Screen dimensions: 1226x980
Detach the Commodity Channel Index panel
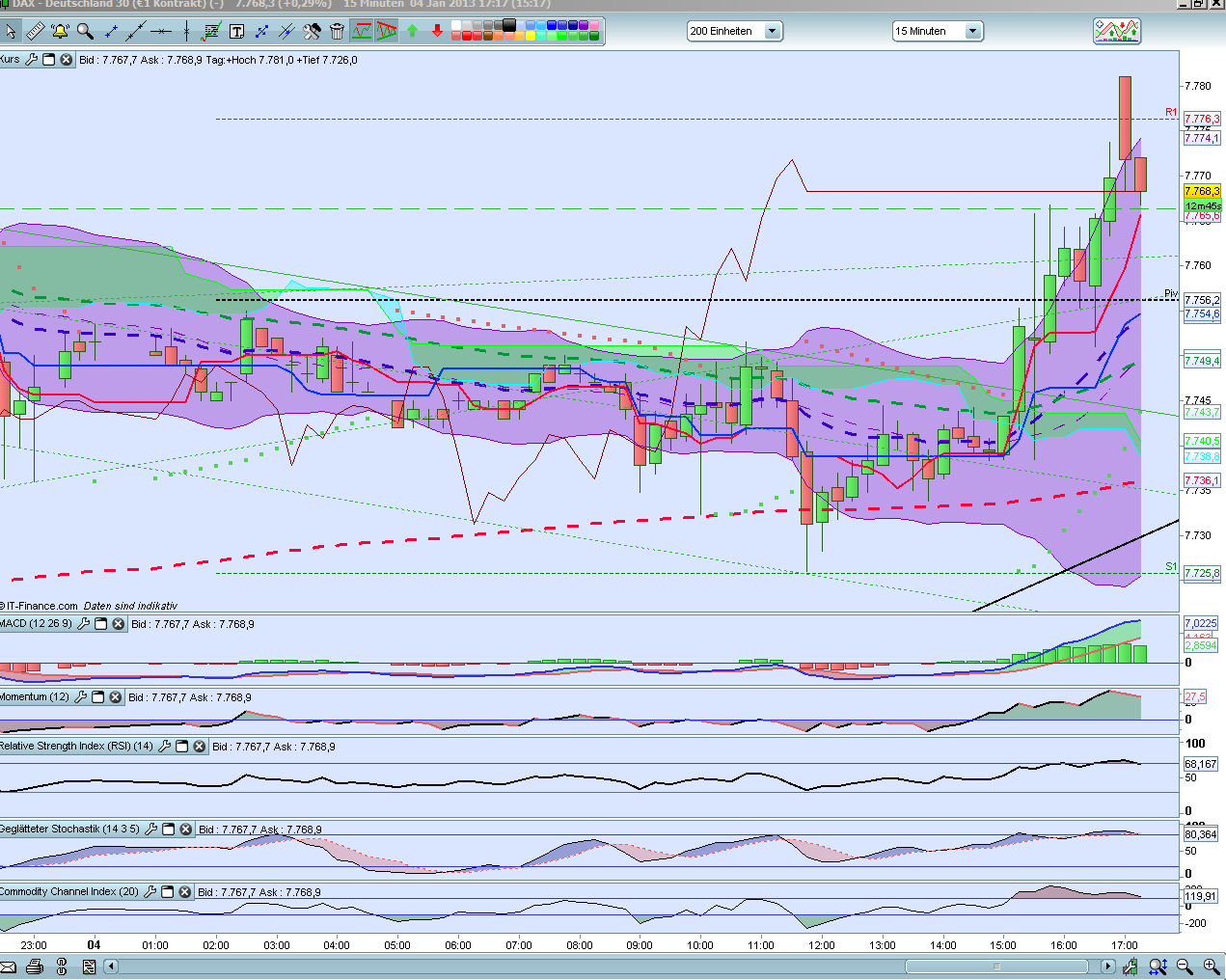pos(167,892)
